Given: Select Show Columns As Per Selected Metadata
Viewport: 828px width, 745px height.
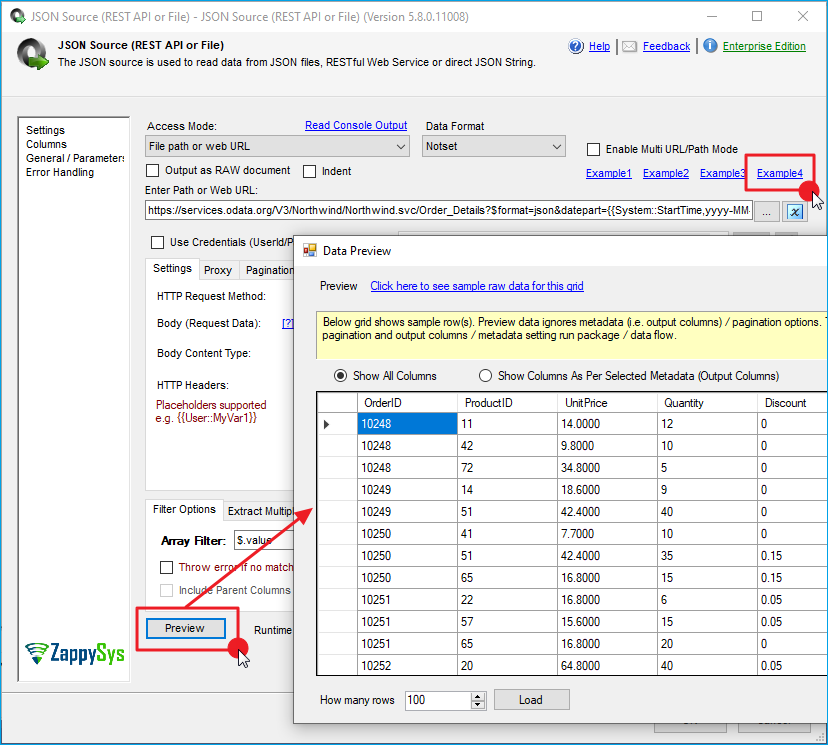Looking at the screenshot, I should click(x=486, y=376).
